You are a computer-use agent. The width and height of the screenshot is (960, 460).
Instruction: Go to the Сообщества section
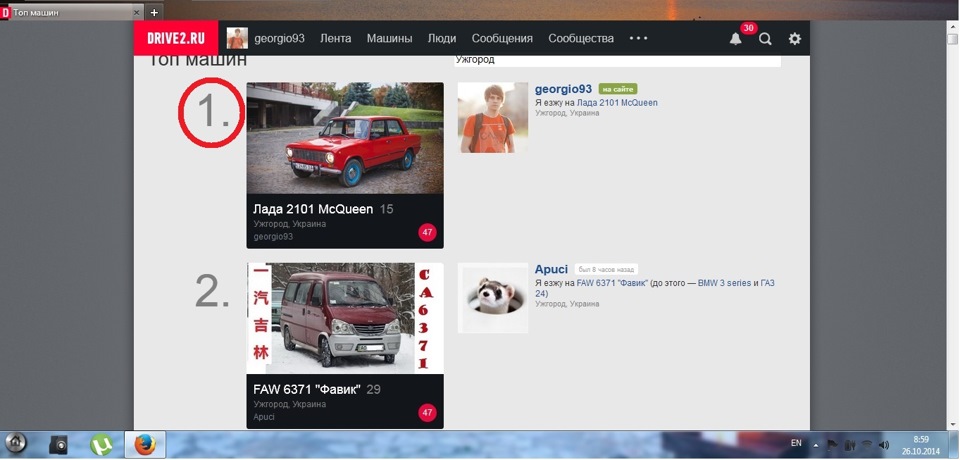click(x=581, y=38)
